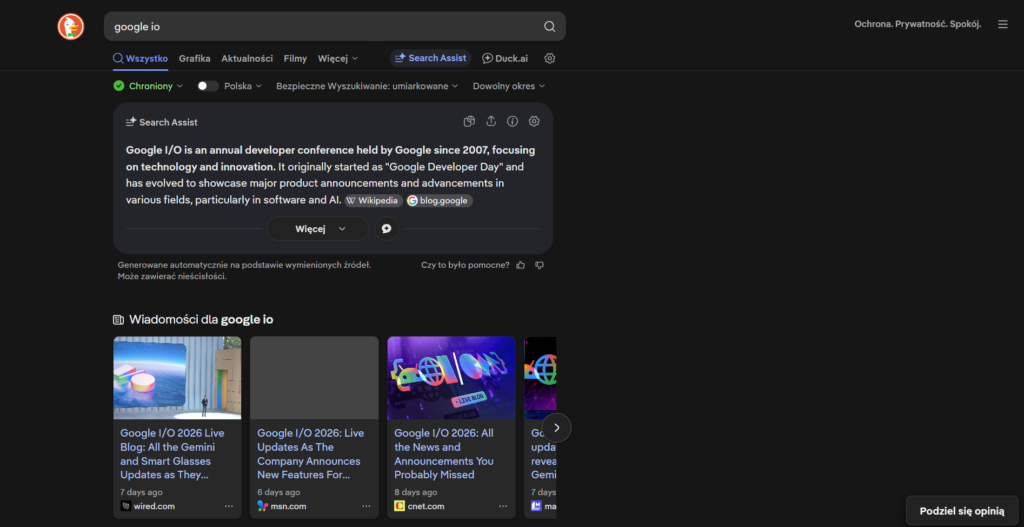Open the blog.google source chip

[439, 200]
